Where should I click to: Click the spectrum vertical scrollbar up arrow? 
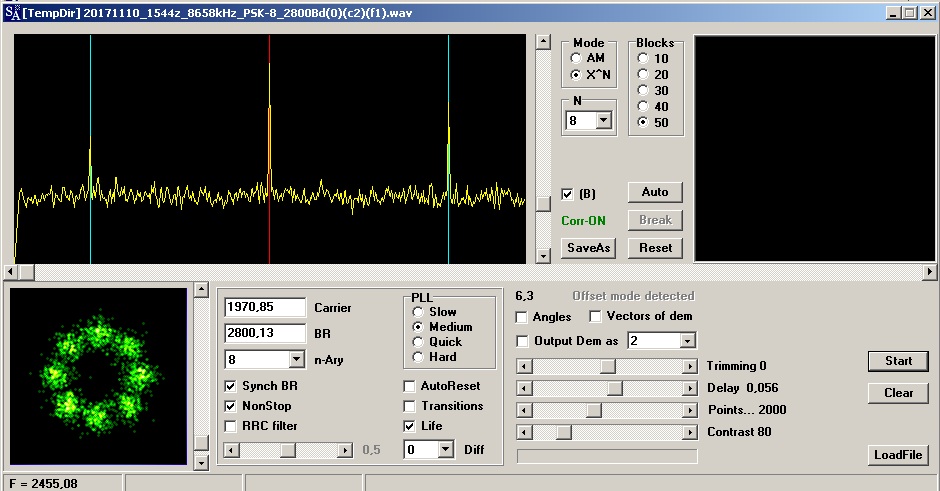543,42
